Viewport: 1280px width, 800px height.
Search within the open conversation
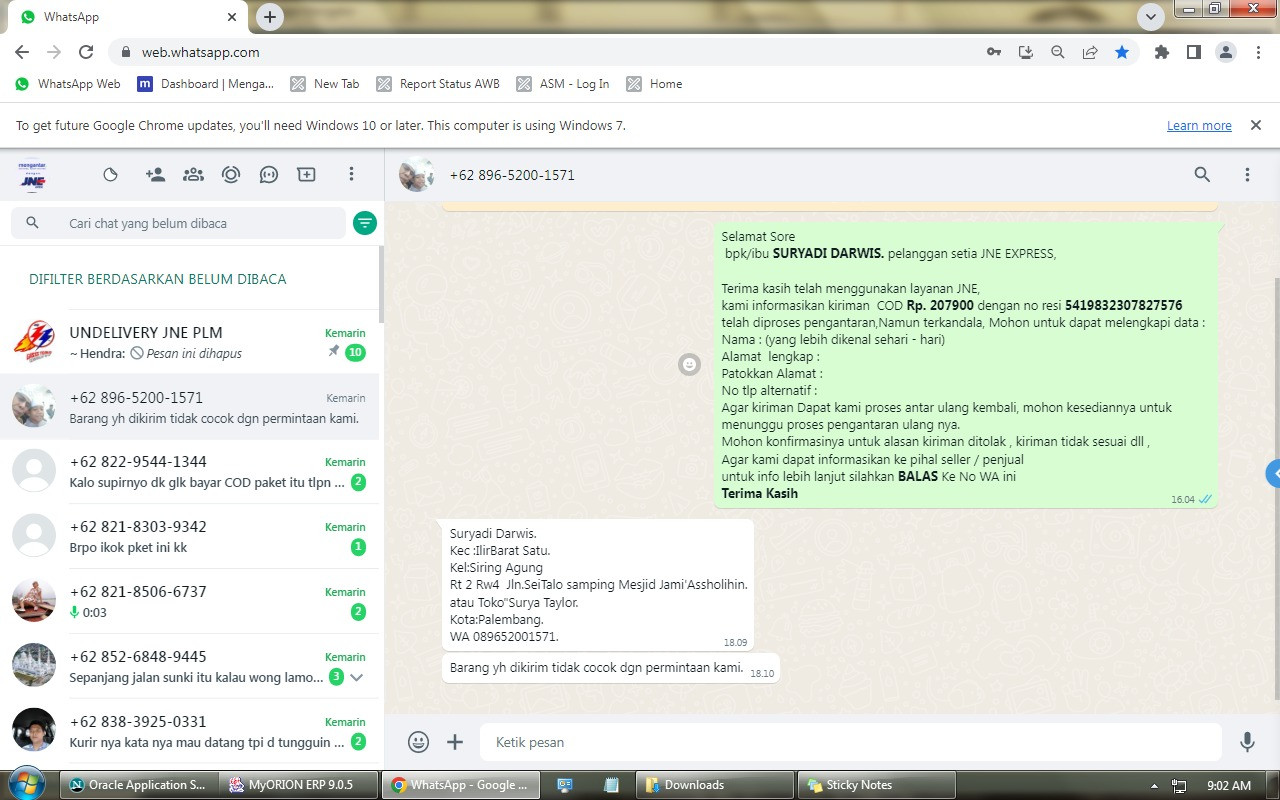[x=1202, y=175]
